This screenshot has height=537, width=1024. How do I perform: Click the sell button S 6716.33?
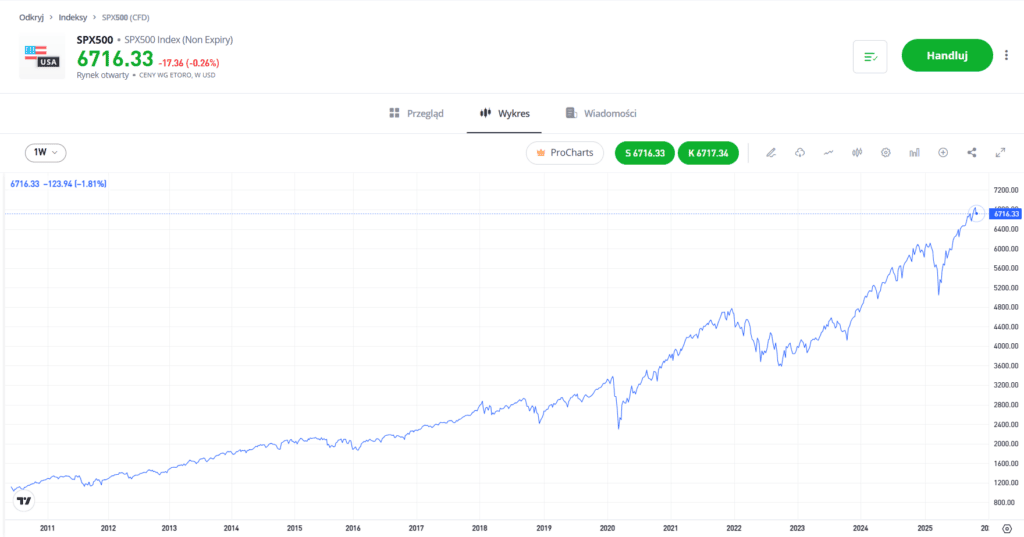[x=644, y=153]
